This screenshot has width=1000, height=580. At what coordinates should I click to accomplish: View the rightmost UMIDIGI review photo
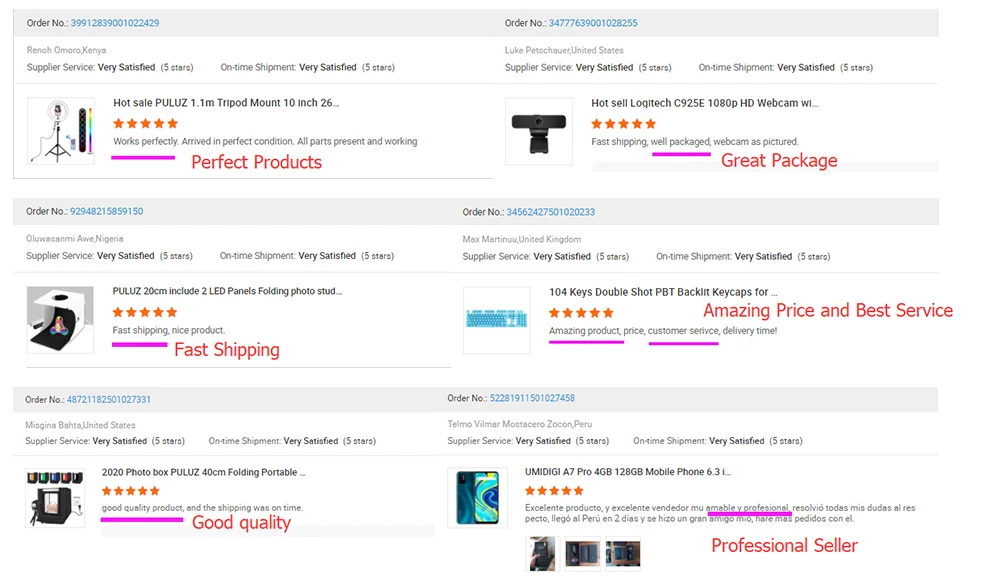pyautogui.click(x=622, y=553)
